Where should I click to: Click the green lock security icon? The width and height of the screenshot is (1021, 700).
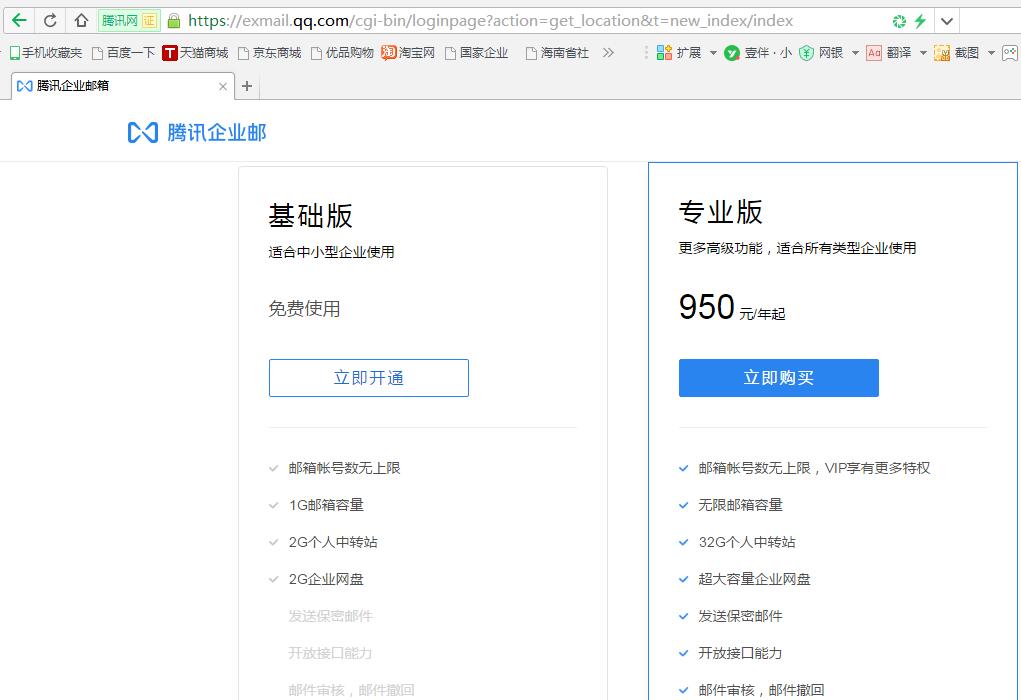pyautogui.click(x=174, y=21)
